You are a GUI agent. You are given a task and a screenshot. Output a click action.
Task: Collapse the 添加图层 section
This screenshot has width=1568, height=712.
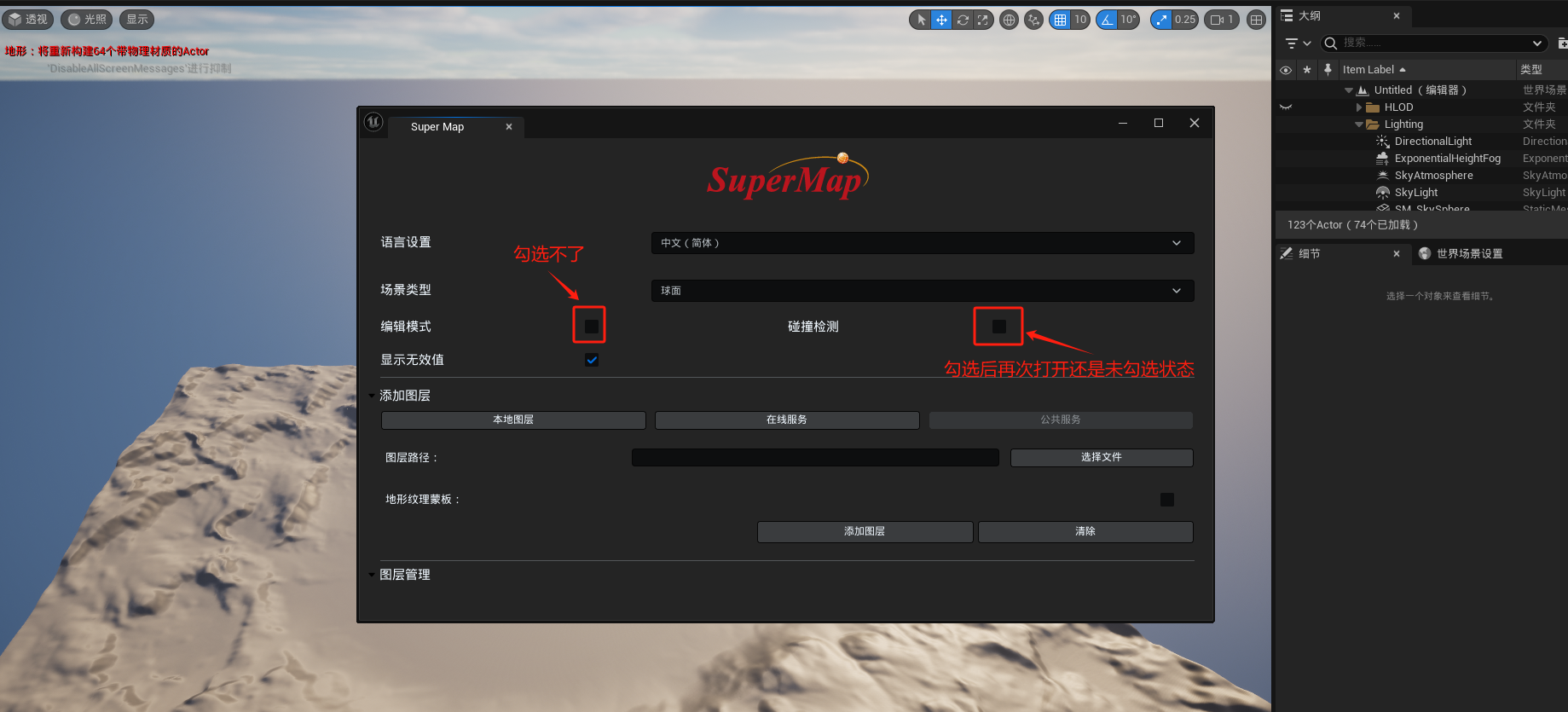(x=372, y=396)
